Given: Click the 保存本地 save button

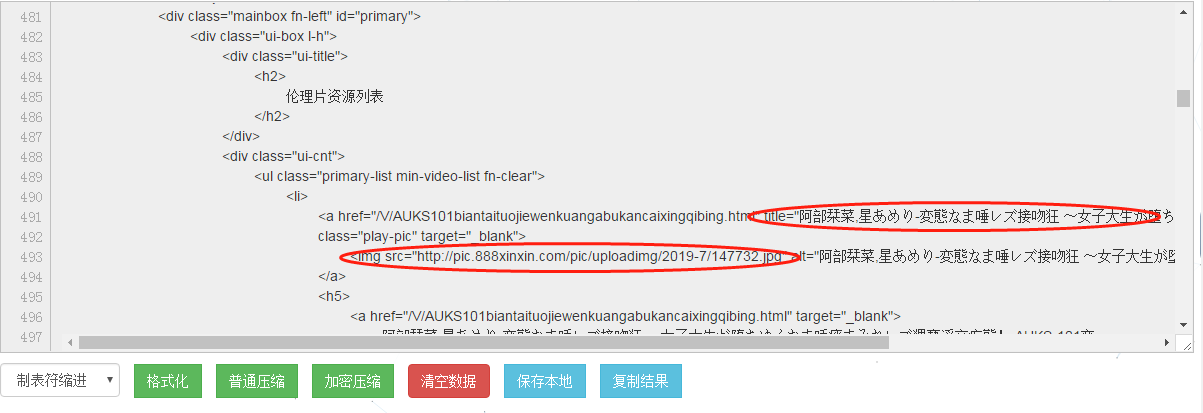Looking at the screenshot, I should (545, 381).
